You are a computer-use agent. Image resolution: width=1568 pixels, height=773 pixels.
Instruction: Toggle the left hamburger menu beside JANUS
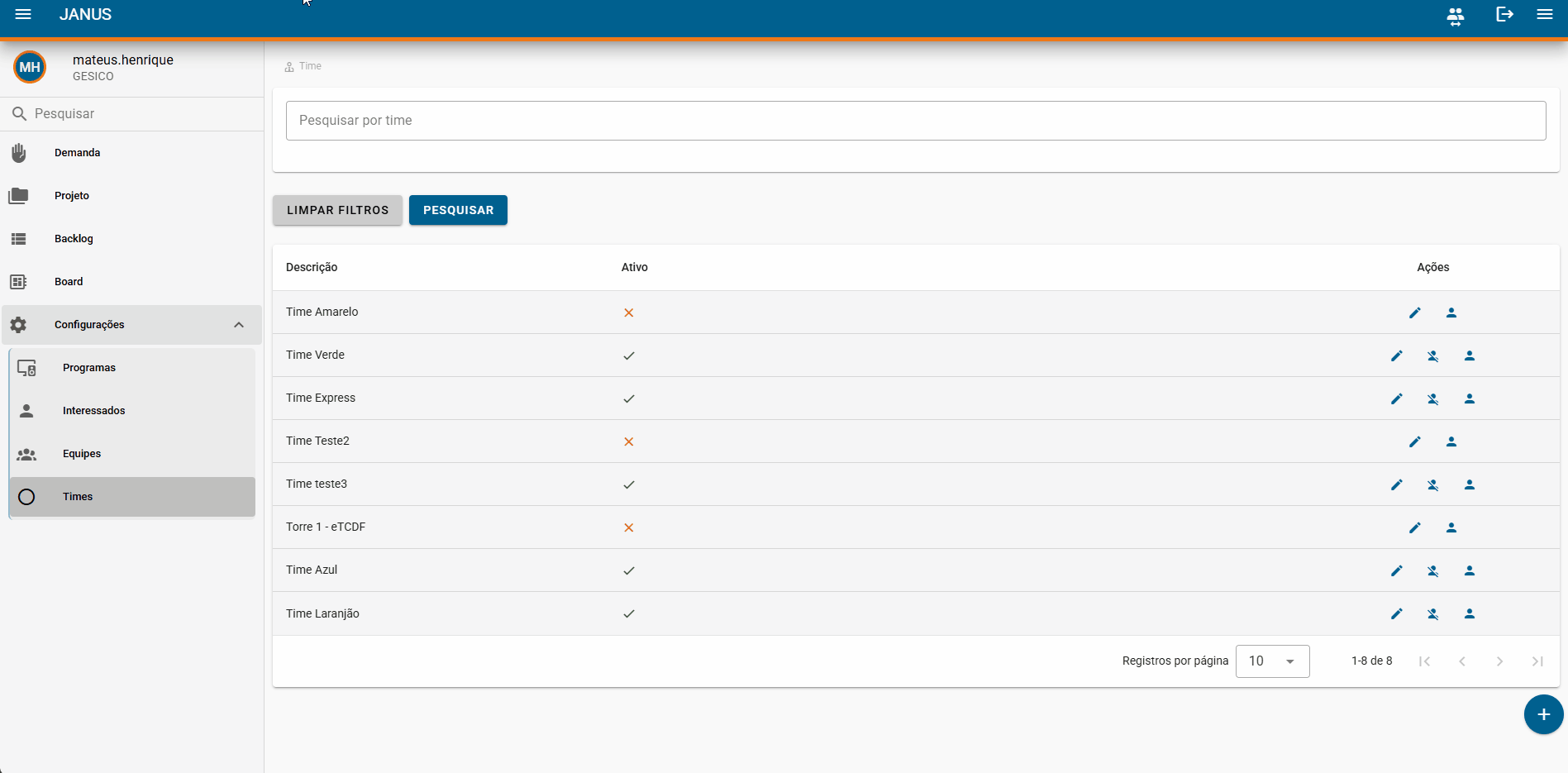(23, 14)
